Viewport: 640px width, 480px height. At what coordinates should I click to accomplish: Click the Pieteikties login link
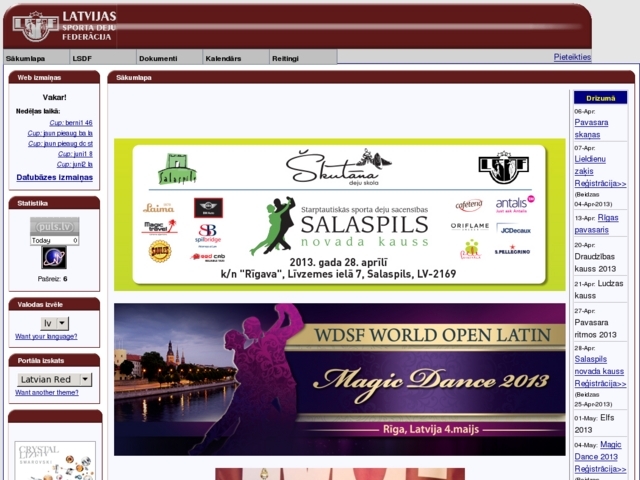tap(572, 57)
